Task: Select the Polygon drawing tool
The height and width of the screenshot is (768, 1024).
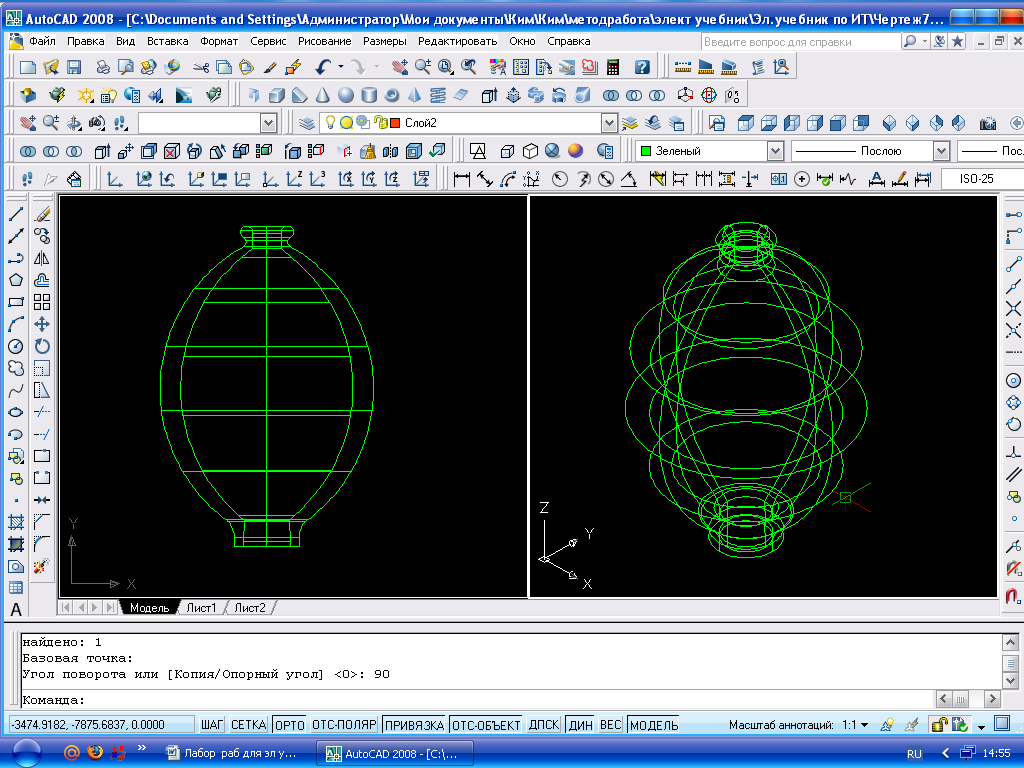Action: (x=16, y=280)
